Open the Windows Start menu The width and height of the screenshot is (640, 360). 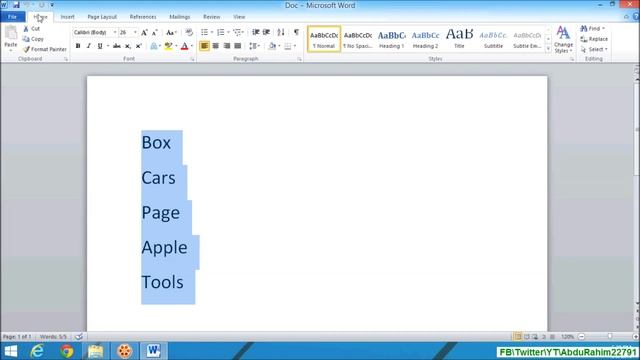coord(11,351)
